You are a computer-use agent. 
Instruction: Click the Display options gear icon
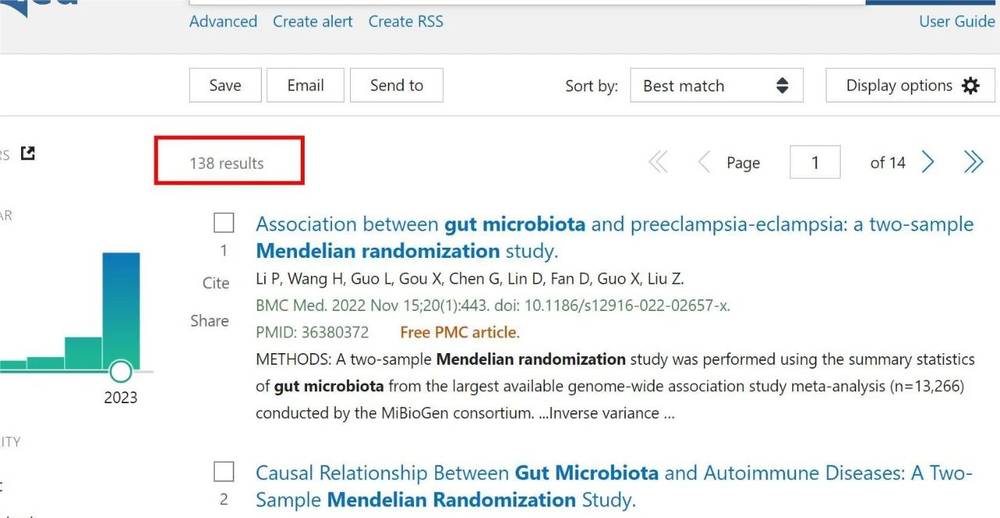point(970,86)
